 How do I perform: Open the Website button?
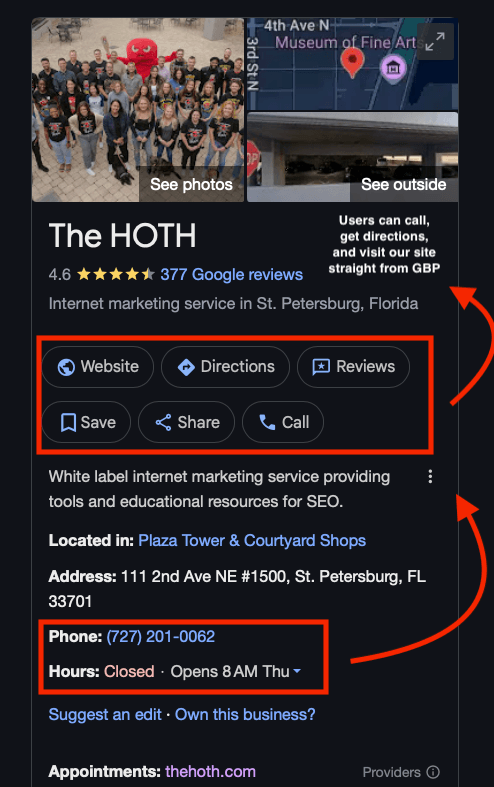pyautogui.click(x=98, y=367)
